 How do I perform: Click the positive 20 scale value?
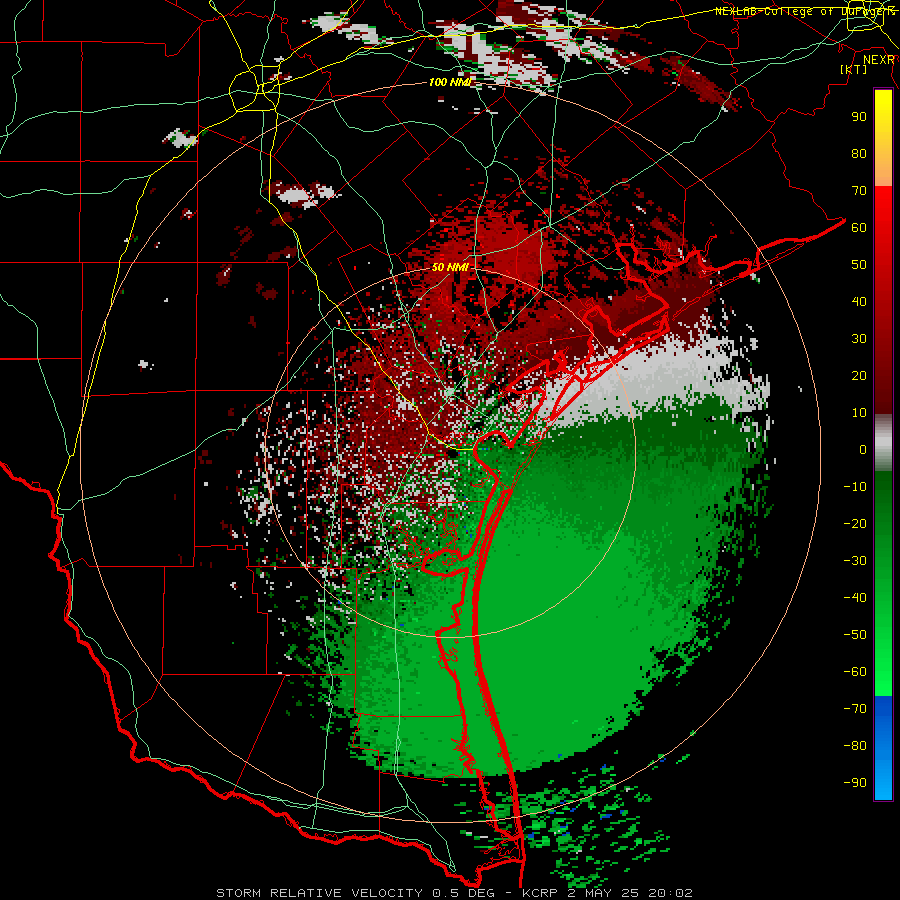(859, 375)
